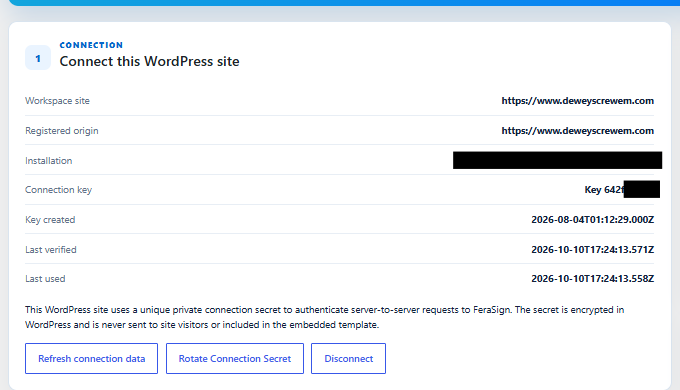Click the Registered origin label
The image size is (680, 390).
pyautogui.click(x=62, y=131)
